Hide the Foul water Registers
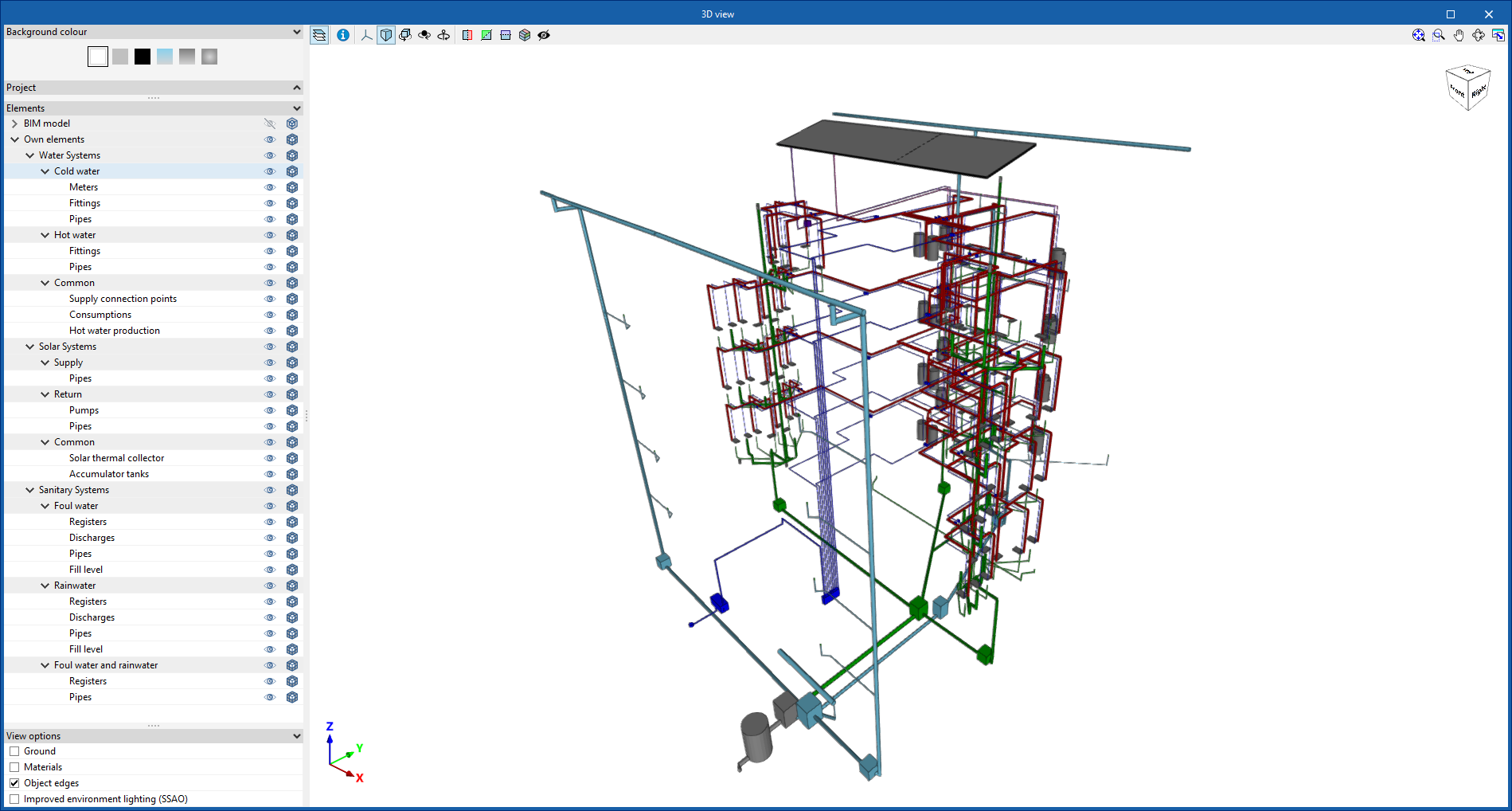The width and height of the screenshot is (1512, 811). click(x=269, y=522)
